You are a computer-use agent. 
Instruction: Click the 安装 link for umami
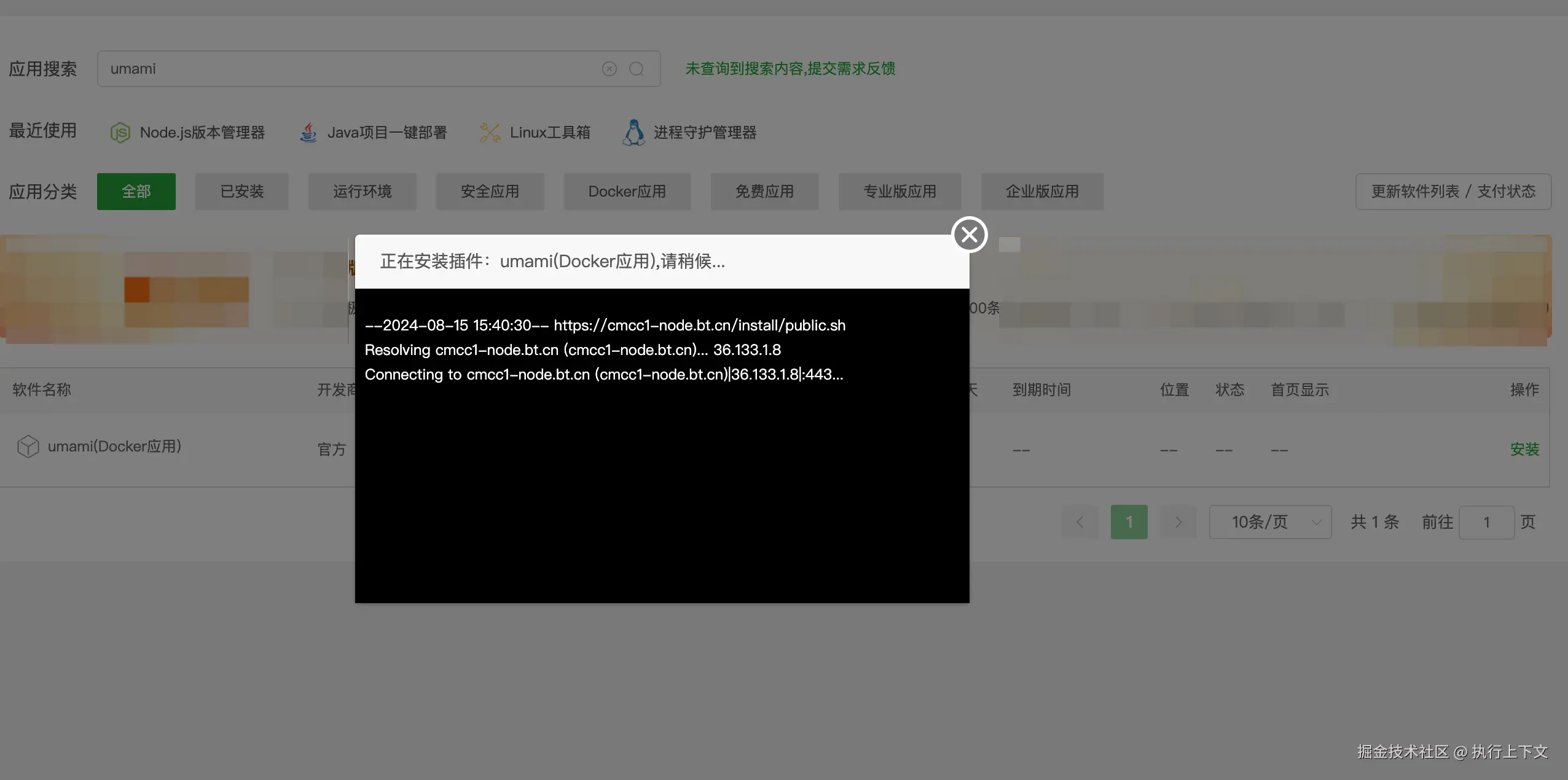coord(1524,449)
